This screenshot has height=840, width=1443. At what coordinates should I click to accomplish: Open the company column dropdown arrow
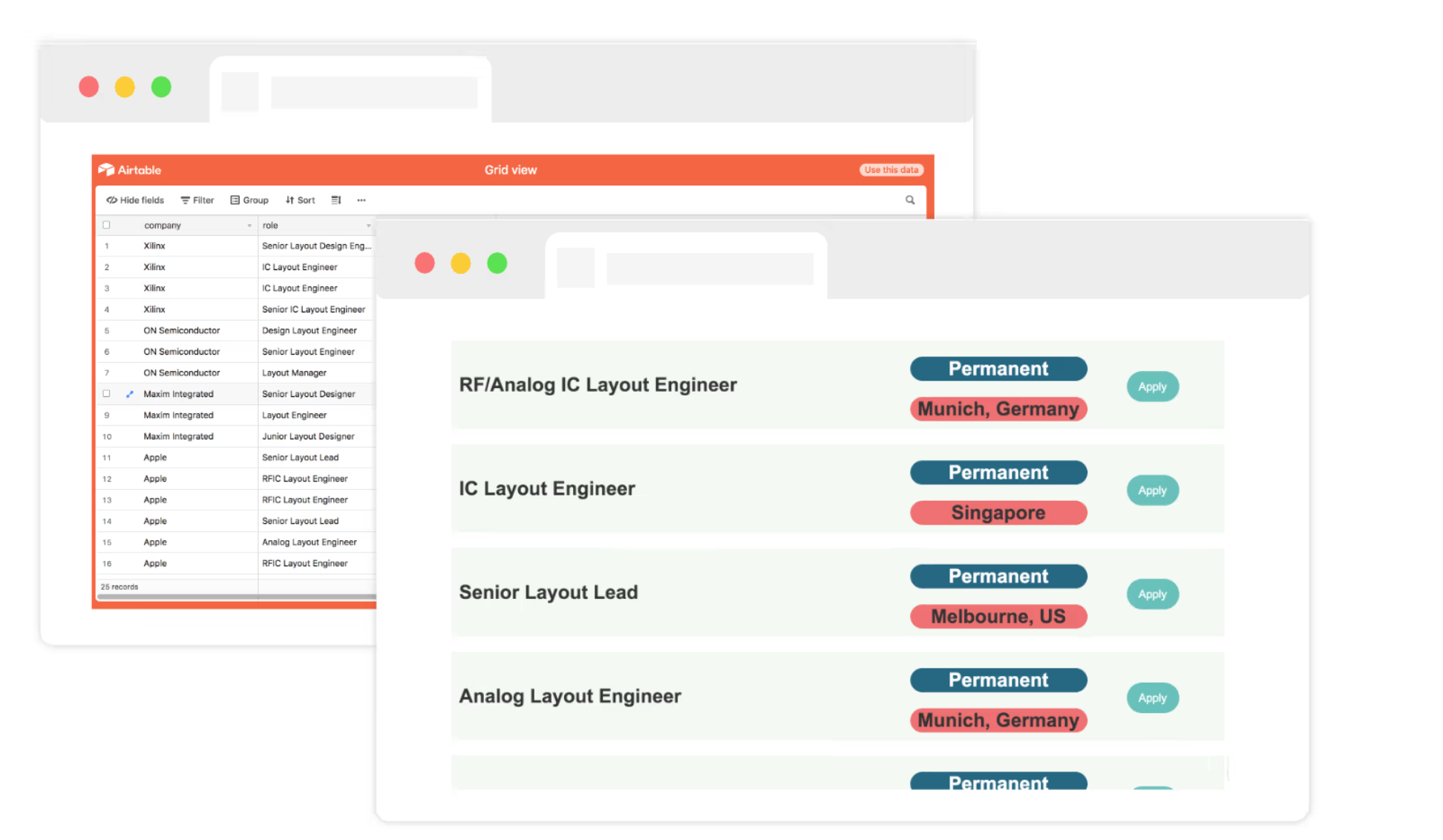tap(249, 226)
